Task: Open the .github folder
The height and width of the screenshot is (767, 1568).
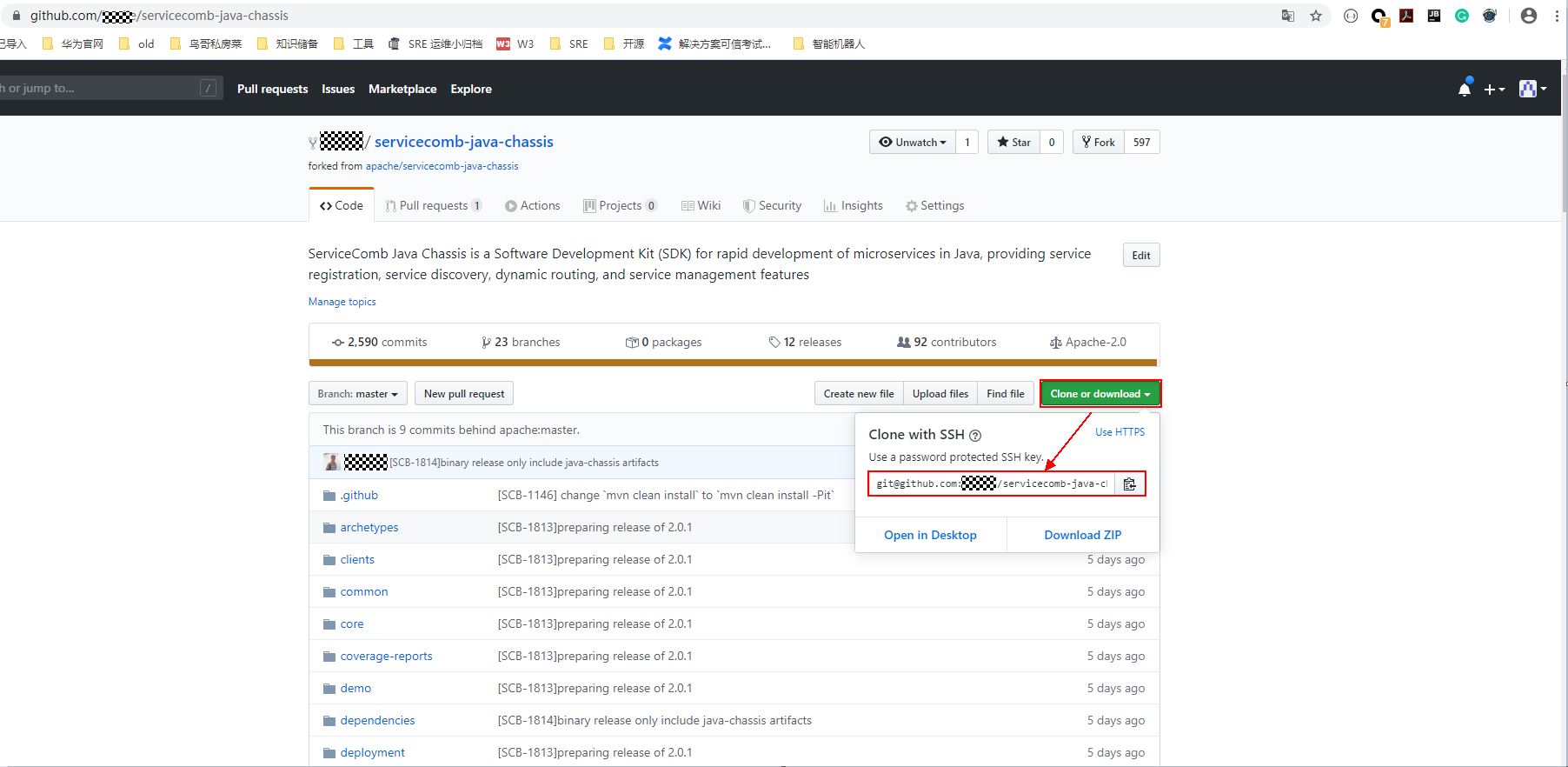Action: 359,495
